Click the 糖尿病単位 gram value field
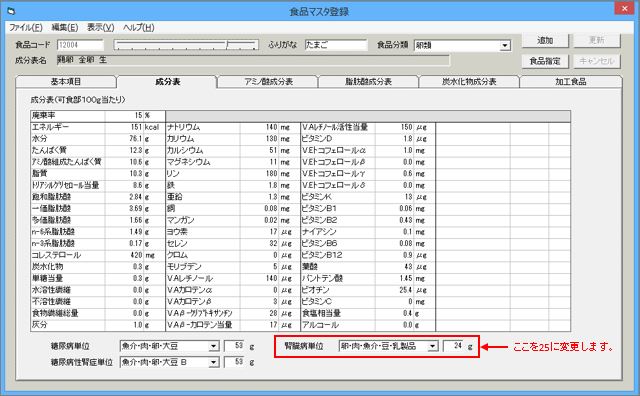The width and height of the screenshot is (640, 396). tap(235, 346)
